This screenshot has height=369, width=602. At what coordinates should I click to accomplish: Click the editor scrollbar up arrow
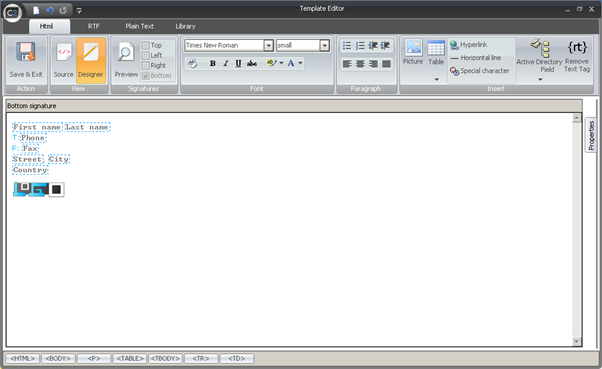pos(576,118)
